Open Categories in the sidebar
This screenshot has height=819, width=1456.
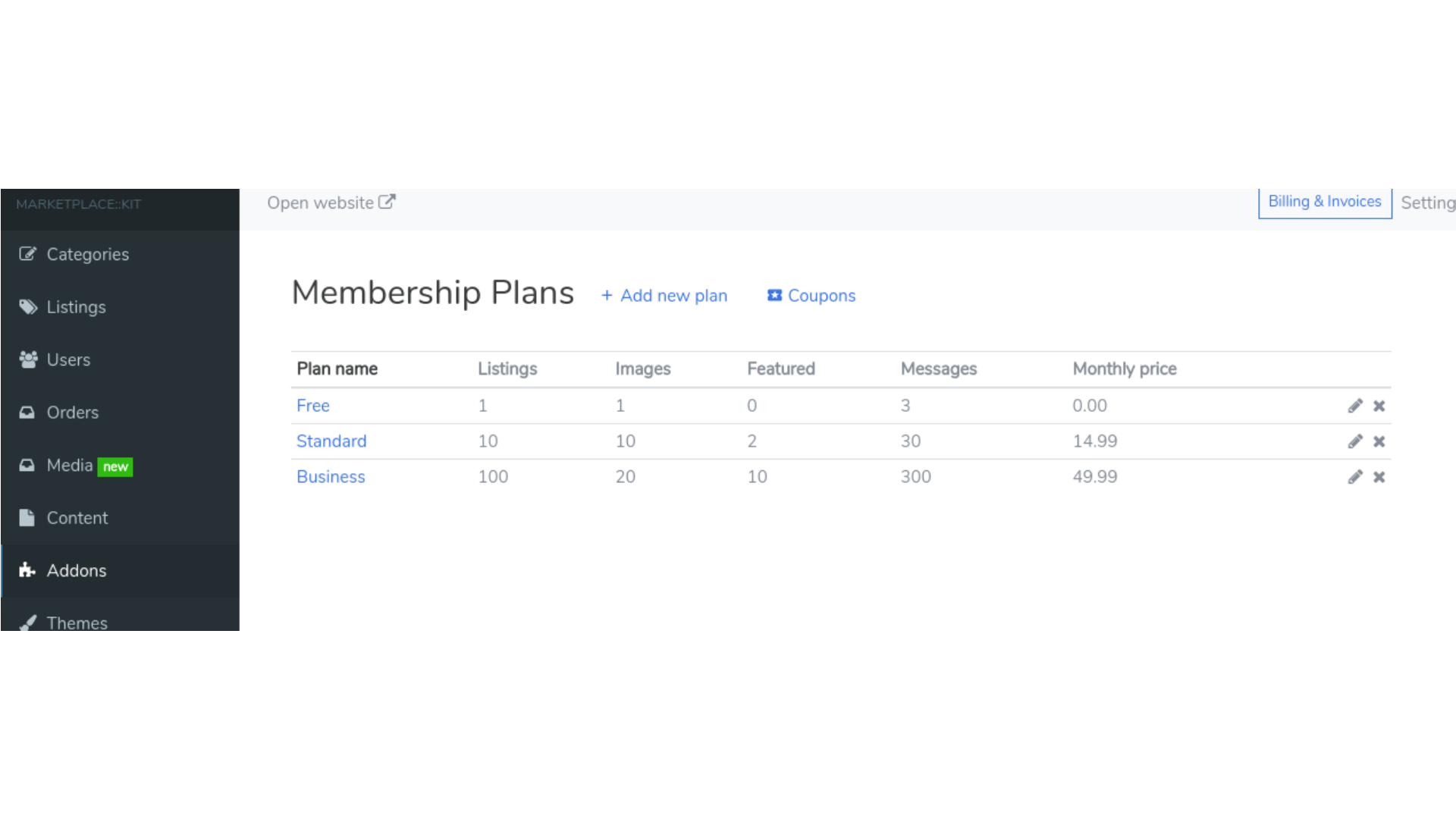(x=87, y=254)
